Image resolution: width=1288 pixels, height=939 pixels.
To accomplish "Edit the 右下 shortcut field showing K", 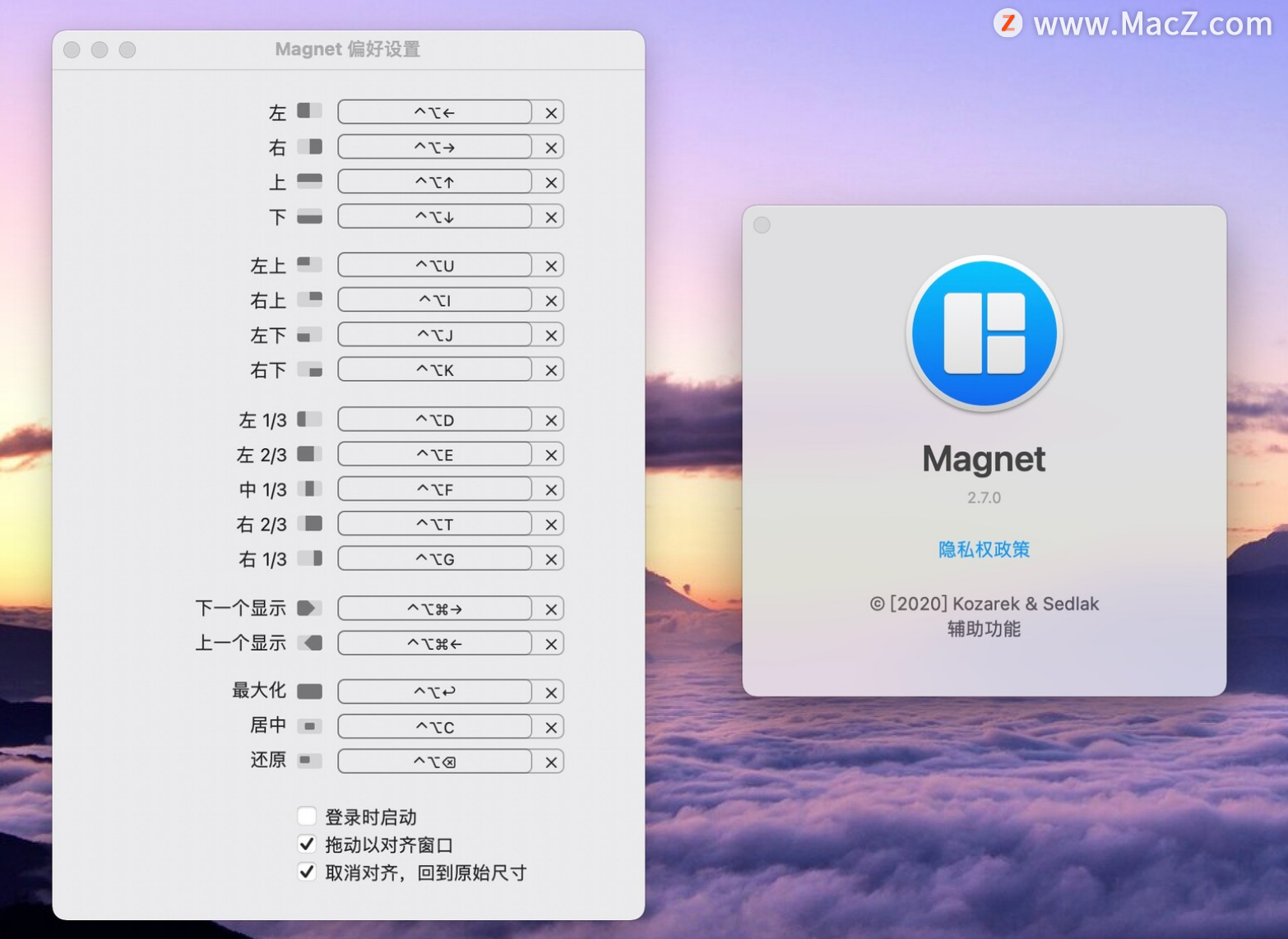I will (434, 369).
